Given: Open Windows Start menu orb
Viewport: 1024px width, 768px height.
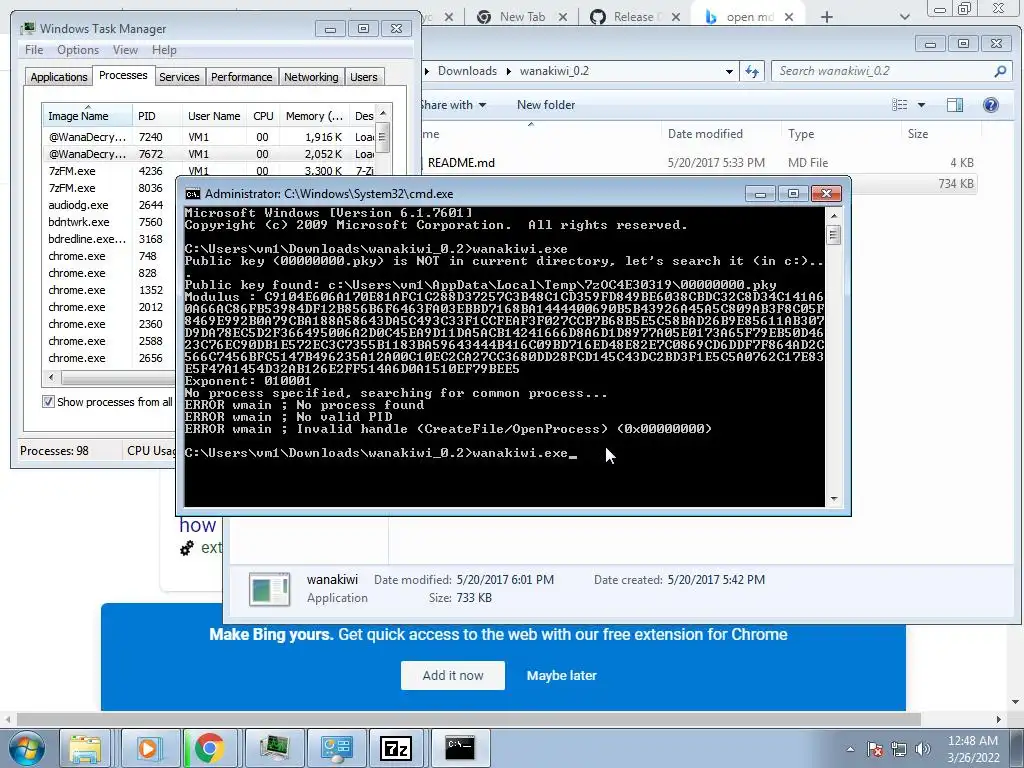Looking at the screenshot, I should (26, 748).
